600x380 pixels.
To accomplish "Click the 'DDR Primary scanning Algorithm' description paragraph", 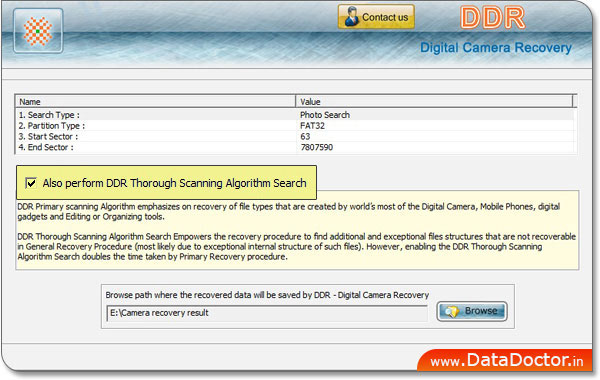I will click(289, 212).
